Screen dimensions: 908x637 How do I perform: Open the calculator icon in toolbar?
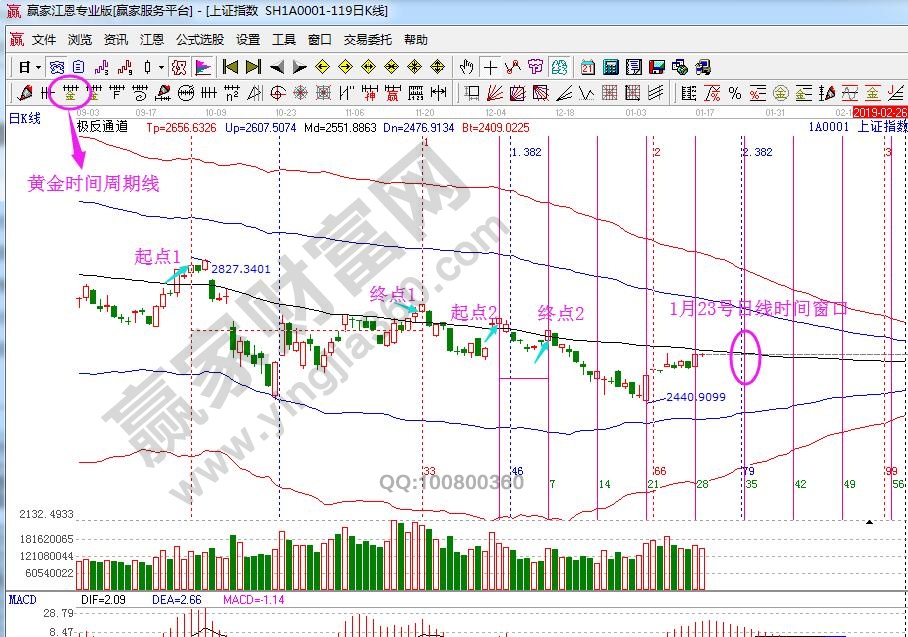pyautogui.click(x=610, y=67)
